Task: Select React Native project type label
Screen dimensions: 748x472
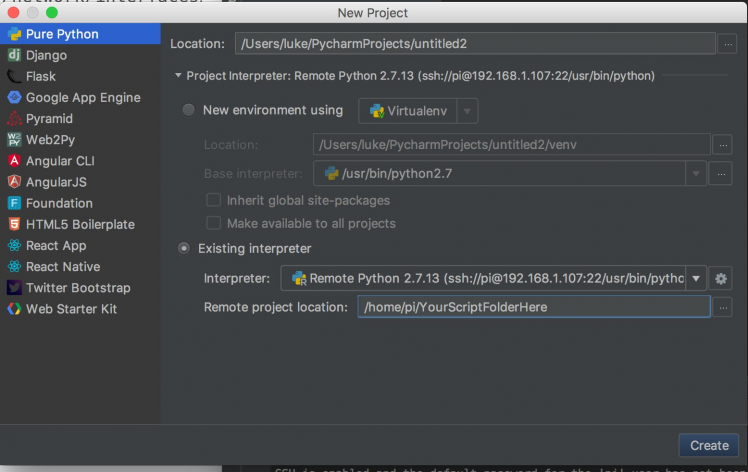Action: (63, 267)
